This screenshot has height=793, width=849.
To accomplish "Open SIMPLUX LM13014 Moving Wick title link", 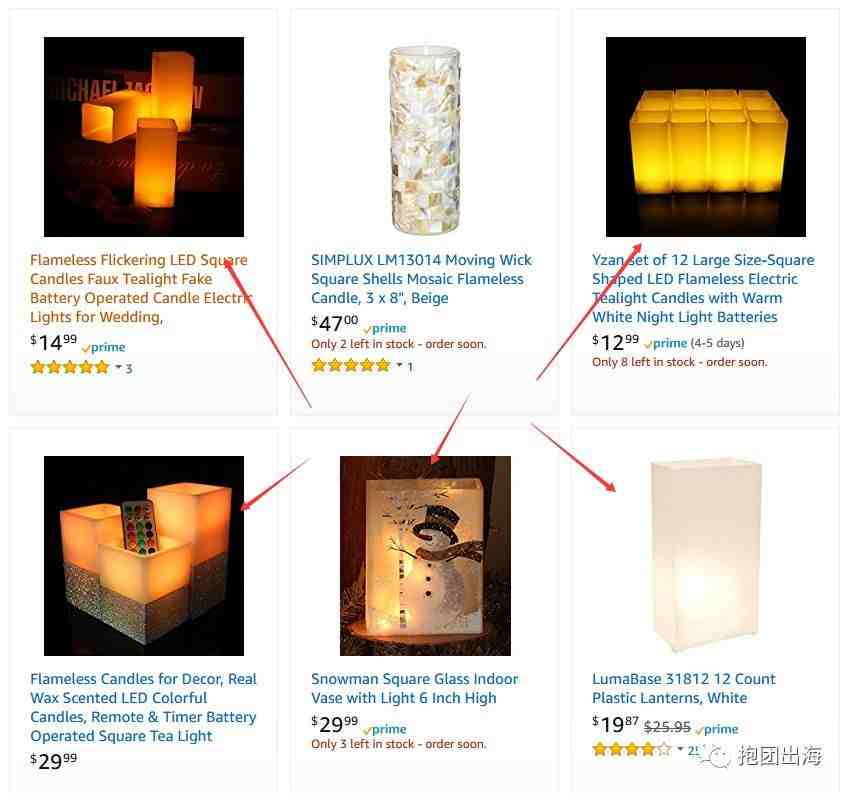I will click(x=422, y=279).
